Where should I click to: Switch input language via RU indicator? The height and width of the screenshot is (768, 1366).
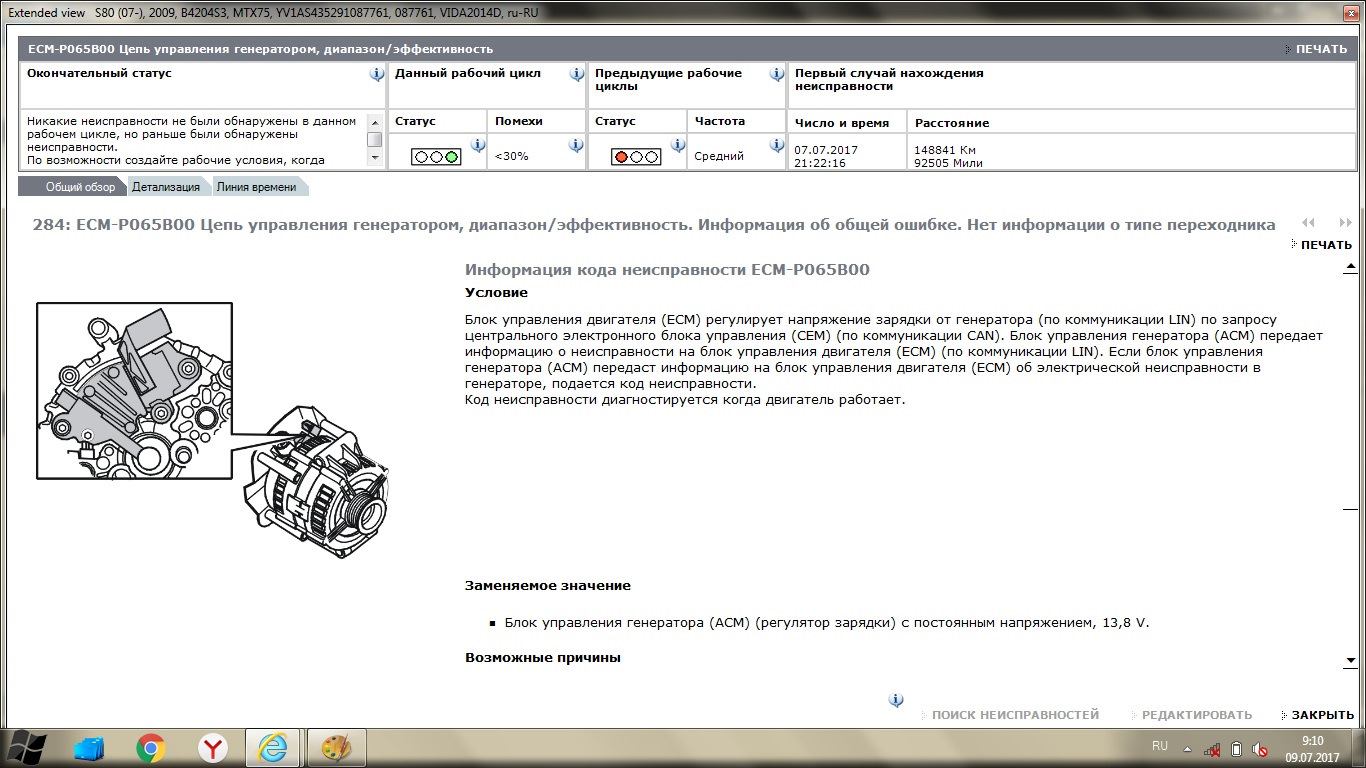[x=1160, y=746]
